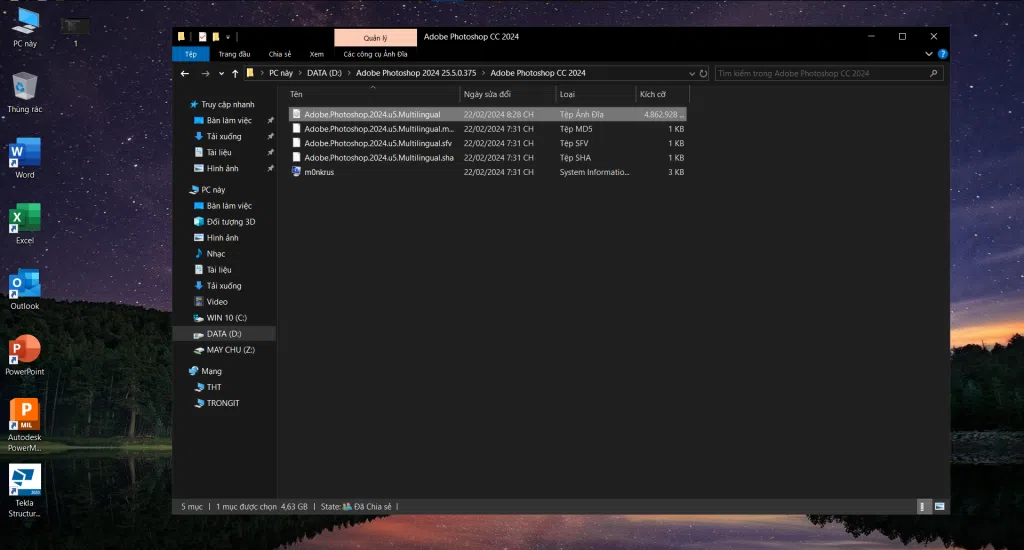Expand the address bar history dropdown
Image resolution: width=1024 pixels, height=550 pixels.
(x=692, y=74)
